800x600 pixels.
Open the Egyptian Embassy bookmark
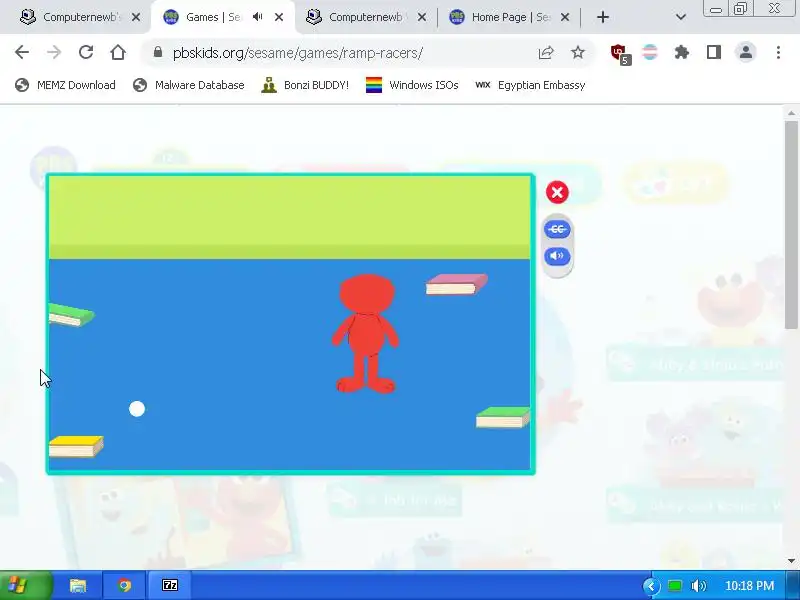coord(530,85)
